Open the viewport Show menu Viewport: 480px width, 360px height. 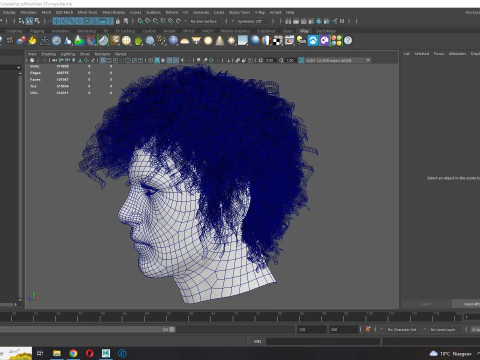[85, 54]
